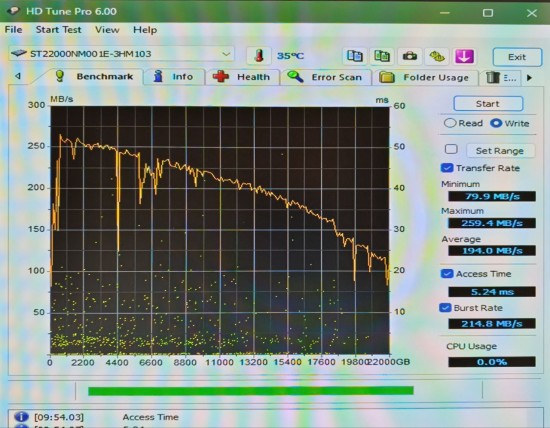Viewport: 550px width, 428px height.
Task: Enable the Set Range checkbox
Action: coord(451,149)
